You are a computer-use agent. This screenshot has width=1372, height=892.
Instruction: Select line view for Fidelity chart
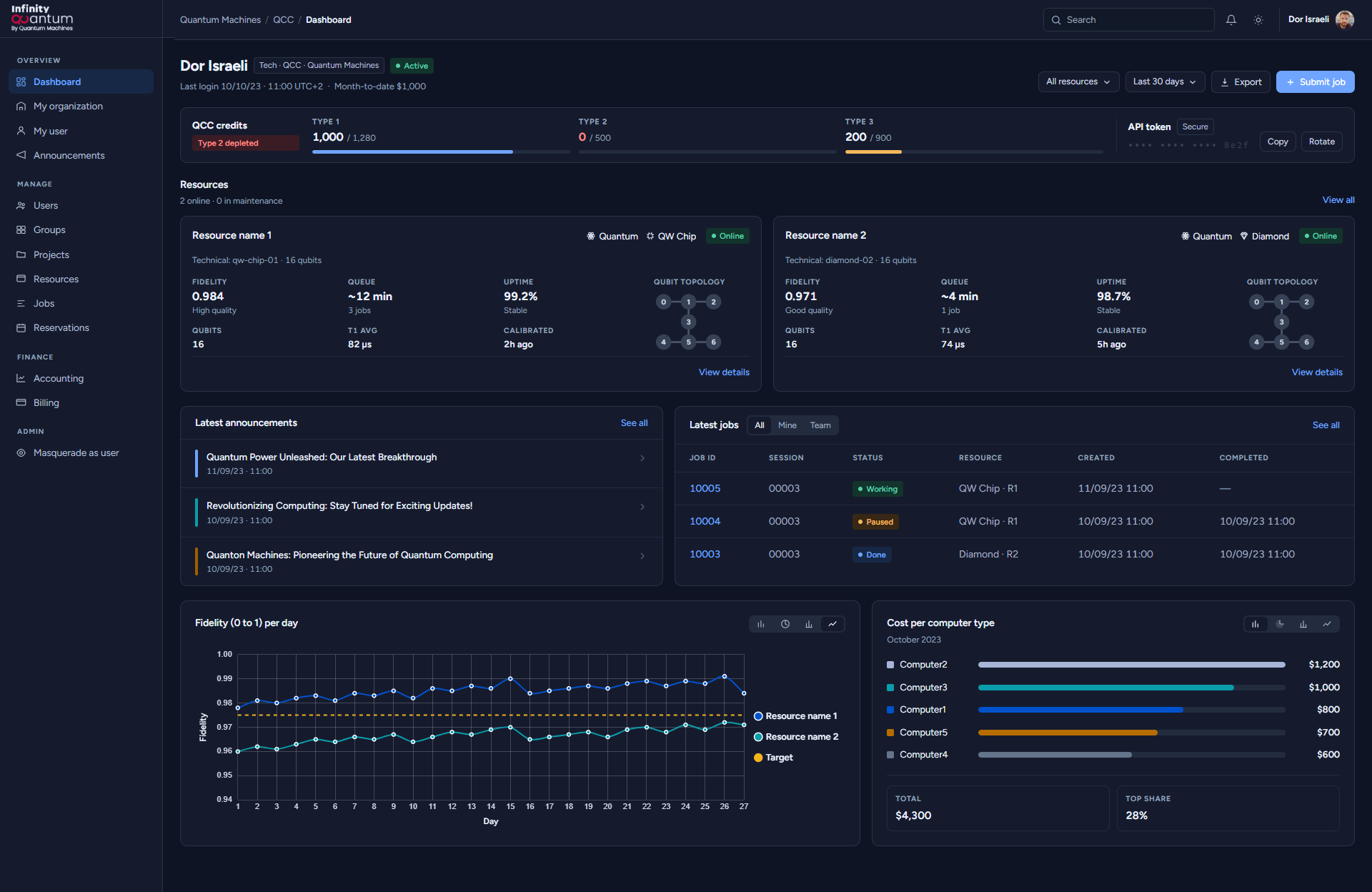[x=832, y=624]
